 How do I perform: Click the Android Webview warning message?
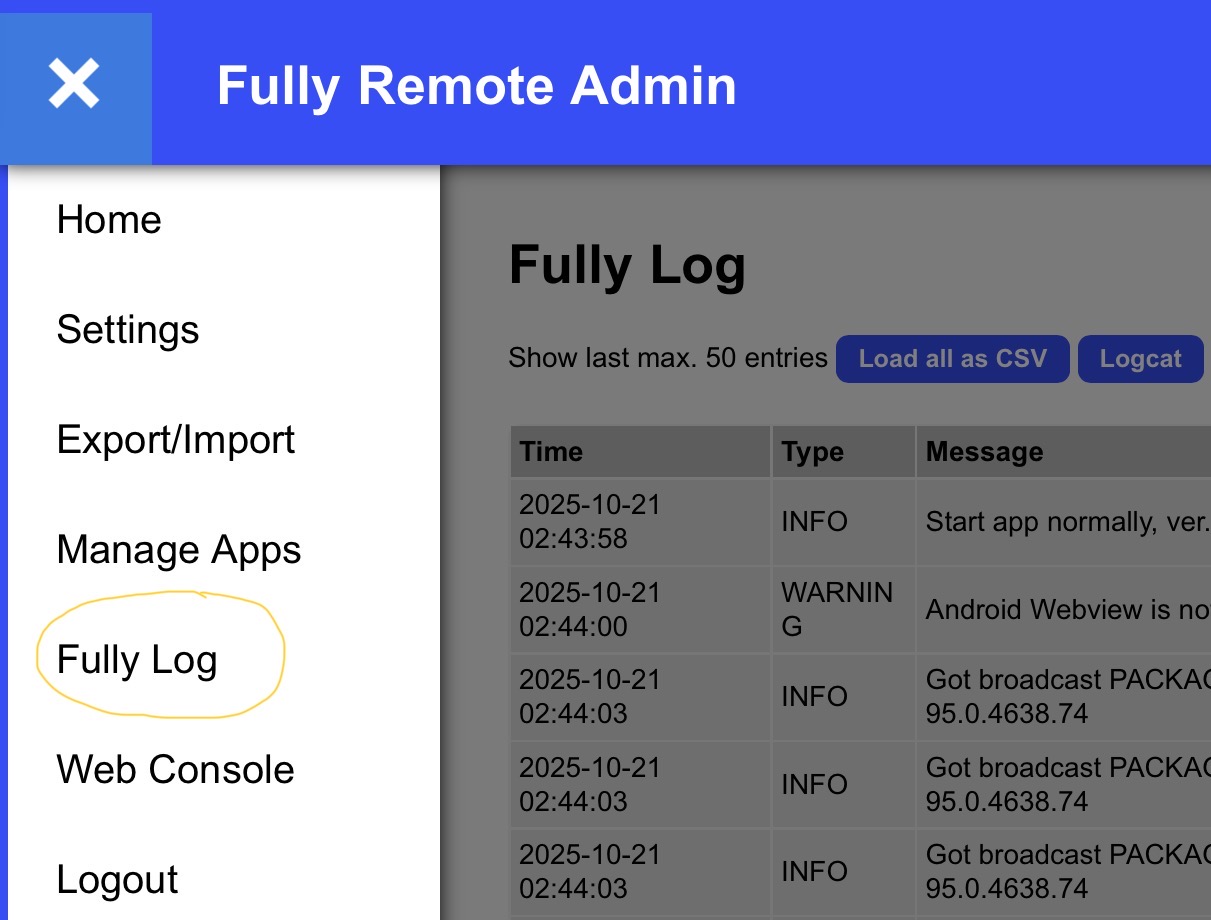pyautogui.click(x=1066, y=609)
